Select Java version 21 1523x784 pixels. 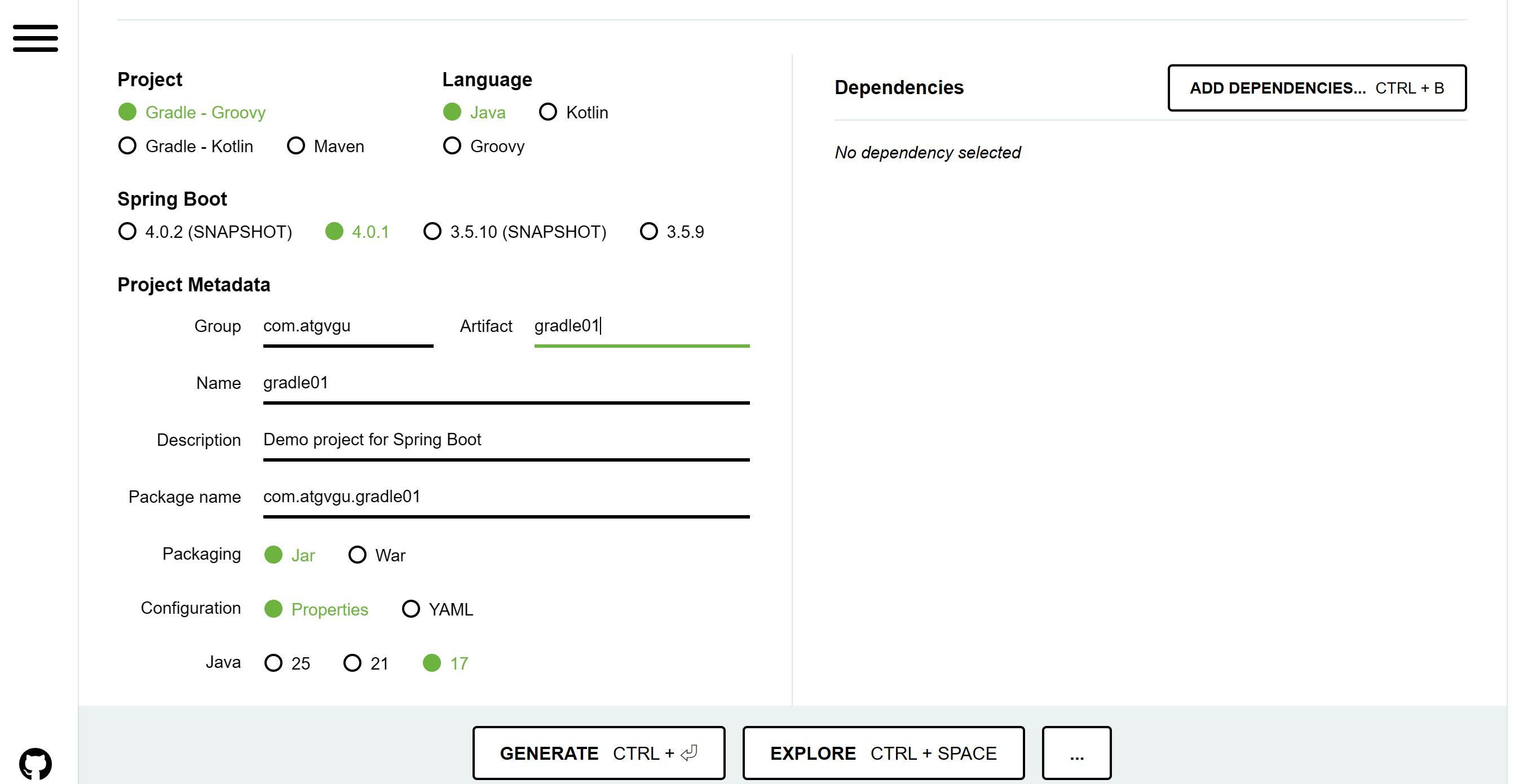[x=352, y=663]
